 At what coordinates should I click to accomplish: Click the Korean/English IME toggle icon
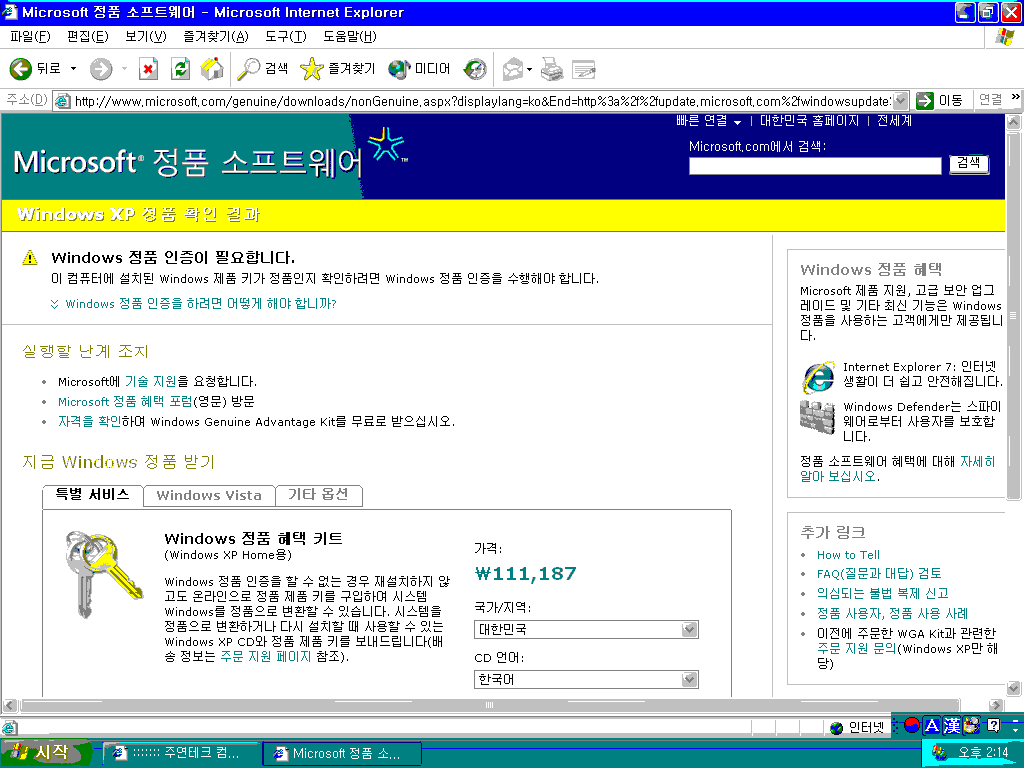(912, 725)
